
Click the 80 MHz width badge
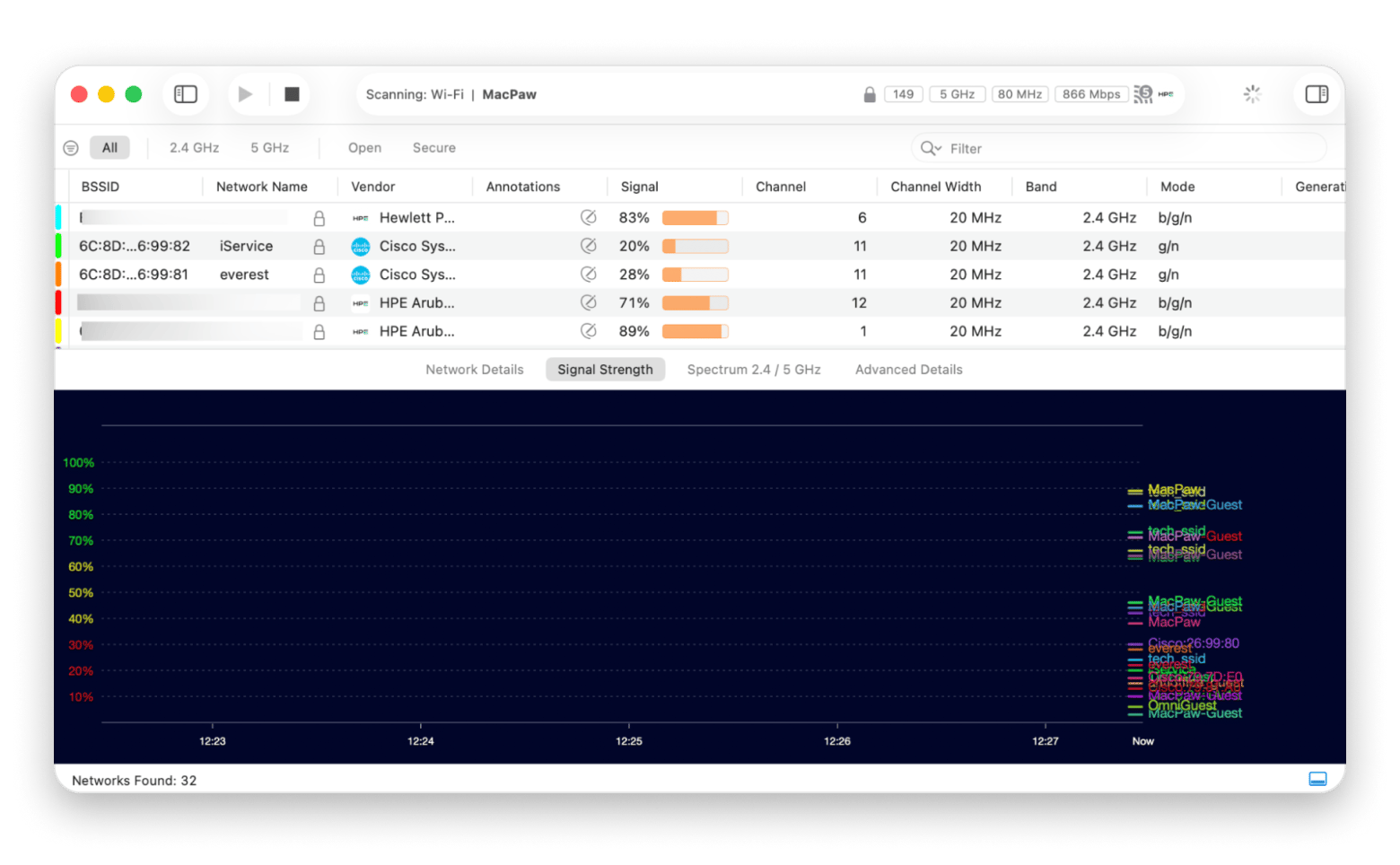[x=1019, y=94]
